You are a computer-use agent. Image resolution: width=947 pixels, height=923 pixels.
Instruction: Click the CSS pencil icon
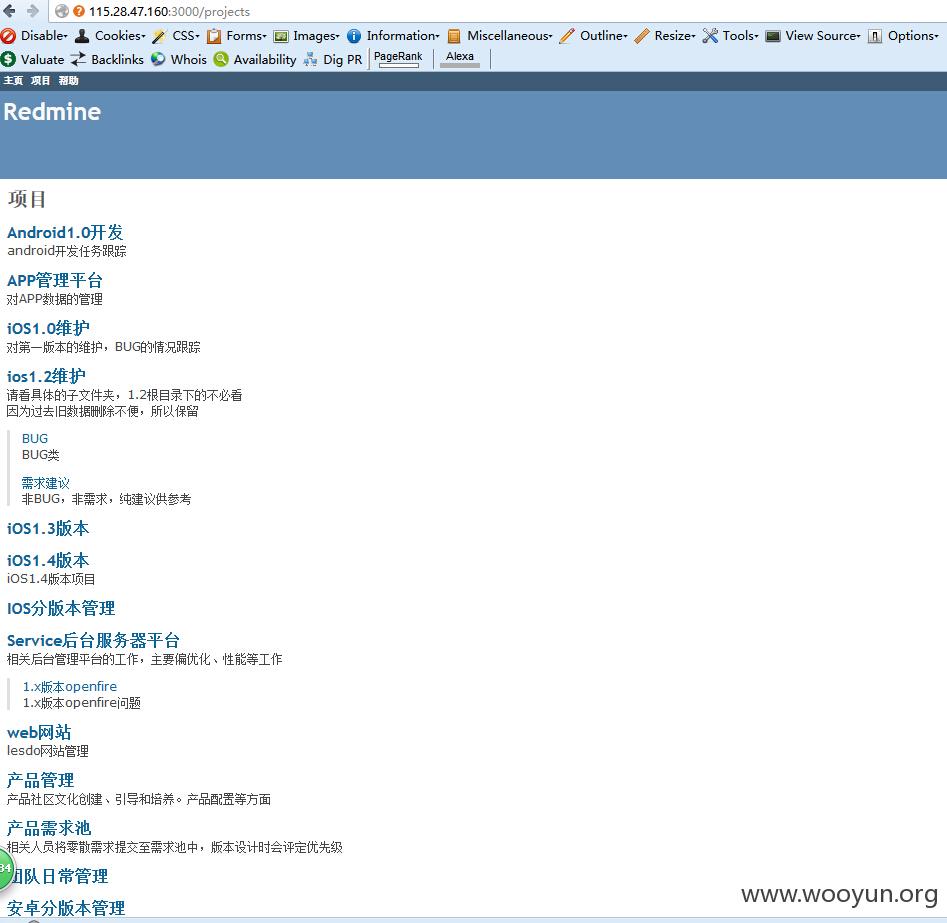click(x=159, y=36)
